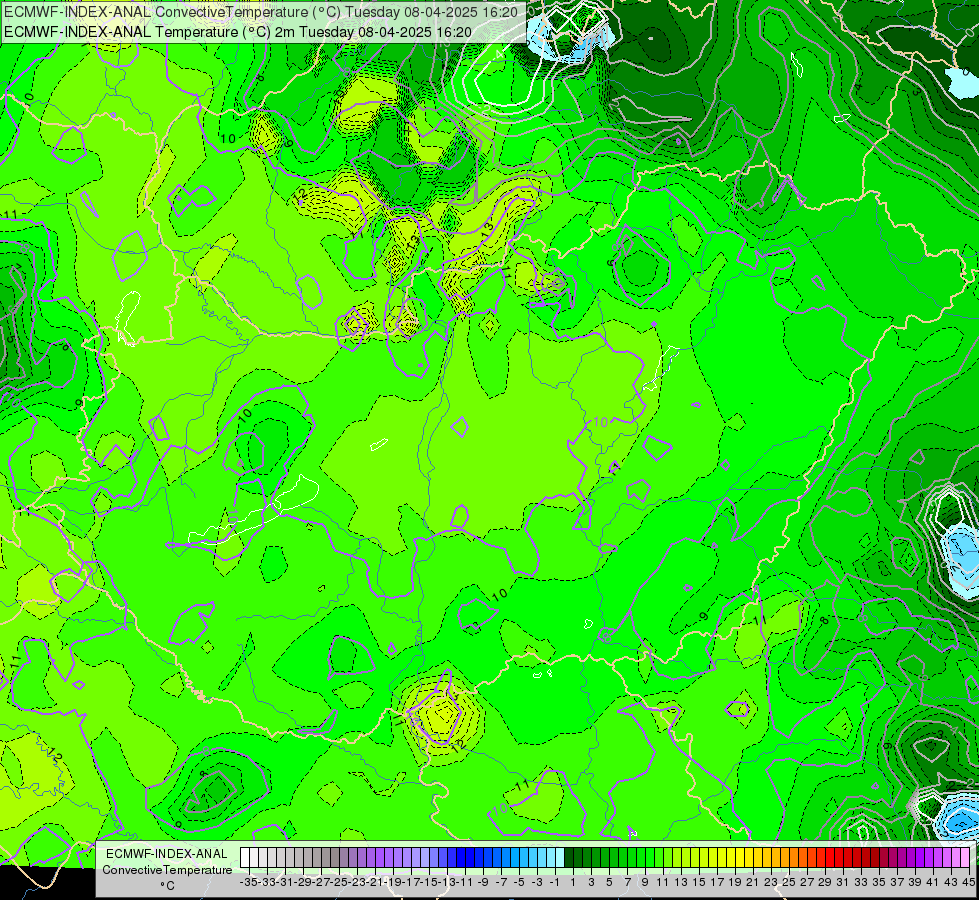
Task: Select the pink swatch above 45 in legend
Action: [965, 858]
